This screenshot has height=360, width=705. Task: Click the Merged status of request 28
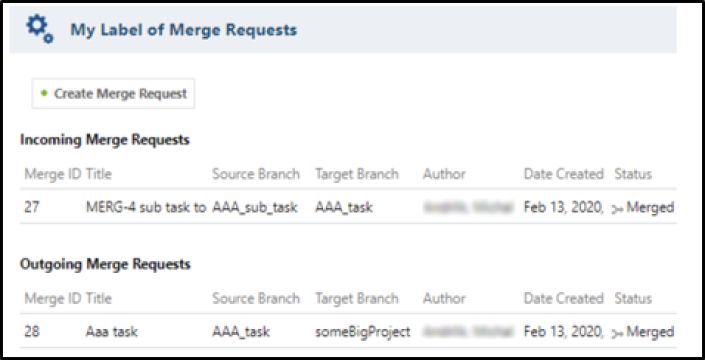pyautogui.click(x=650, y=332)
